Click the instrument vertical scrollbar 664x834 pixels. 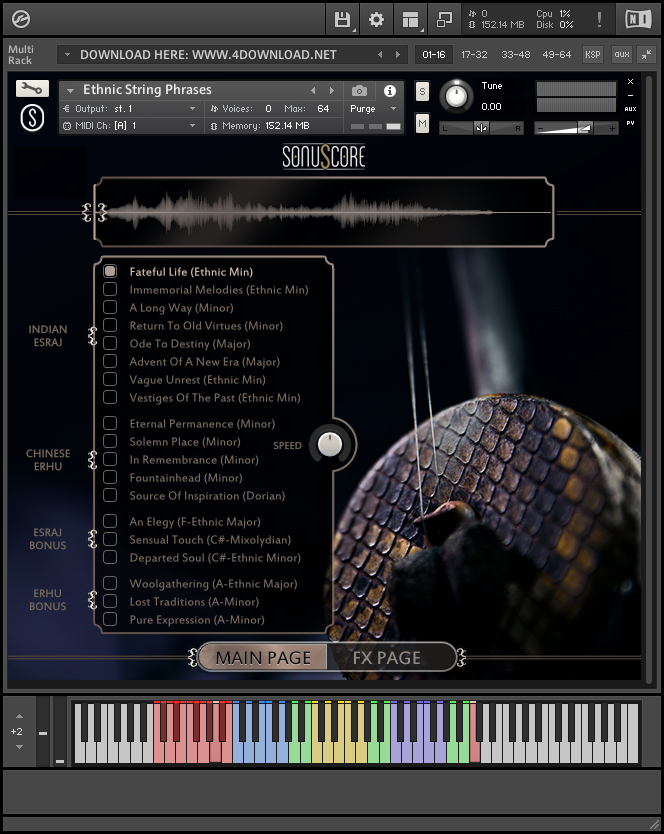point(648,380)
